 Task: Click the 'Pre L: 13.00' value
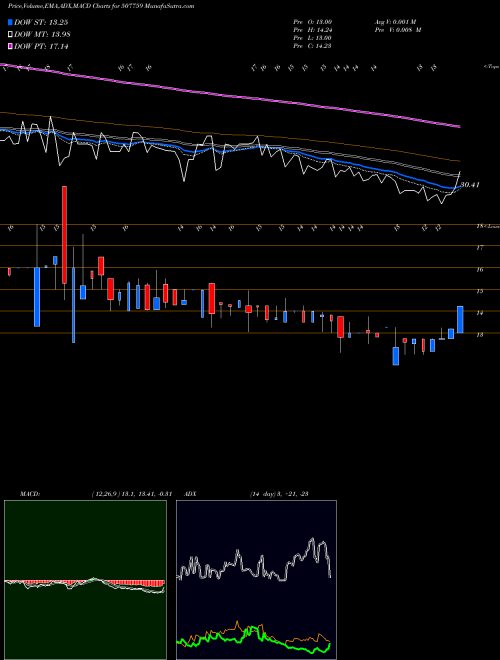click(x=313, y=38)
